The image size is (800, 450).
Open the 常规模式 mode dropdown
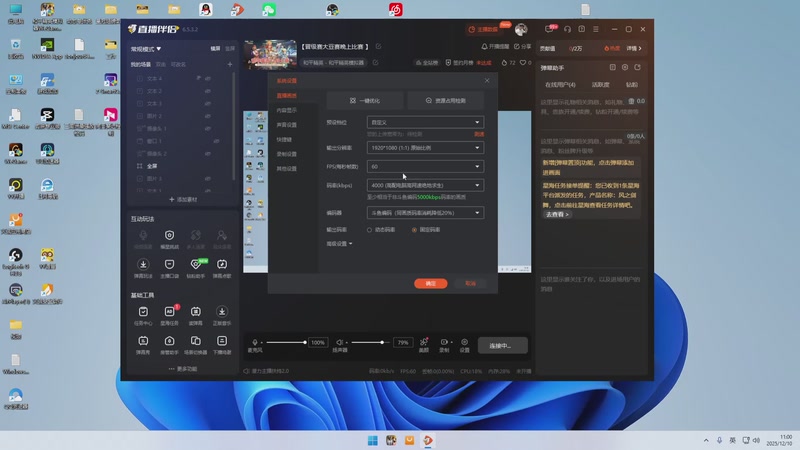click(146, 49)
